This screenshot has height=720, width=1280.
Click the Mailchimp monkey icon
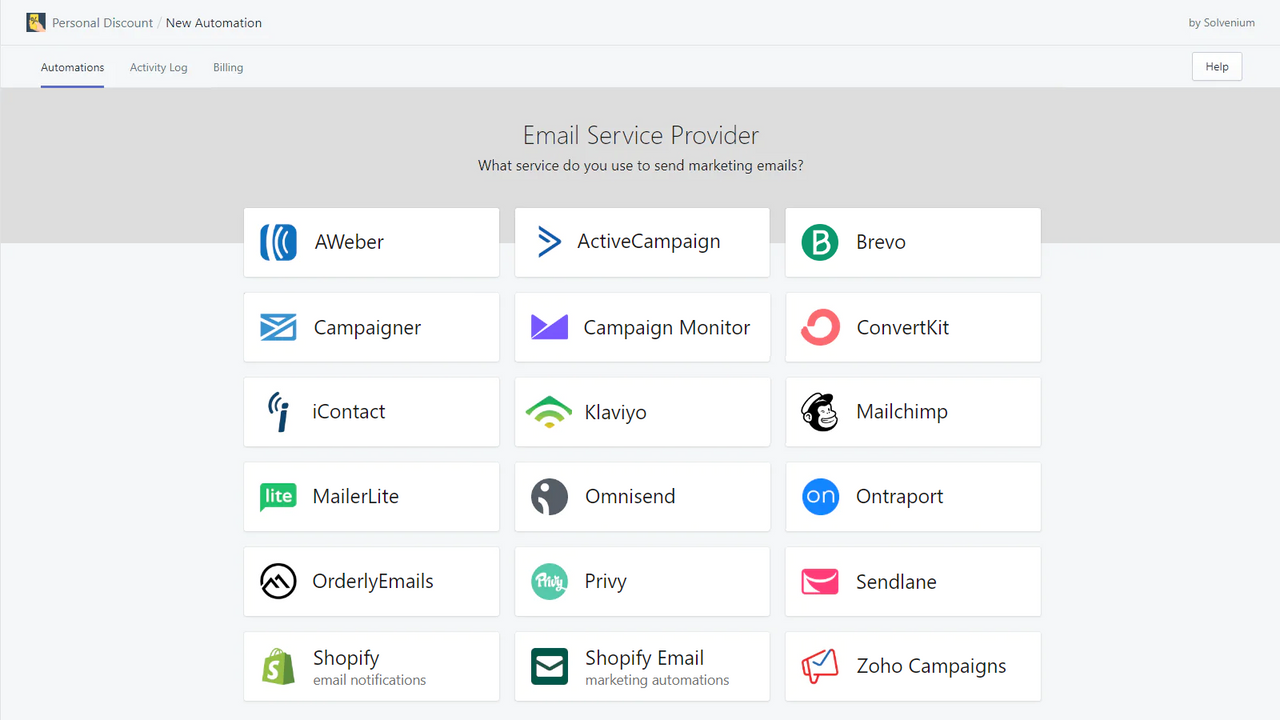[820, 411]
